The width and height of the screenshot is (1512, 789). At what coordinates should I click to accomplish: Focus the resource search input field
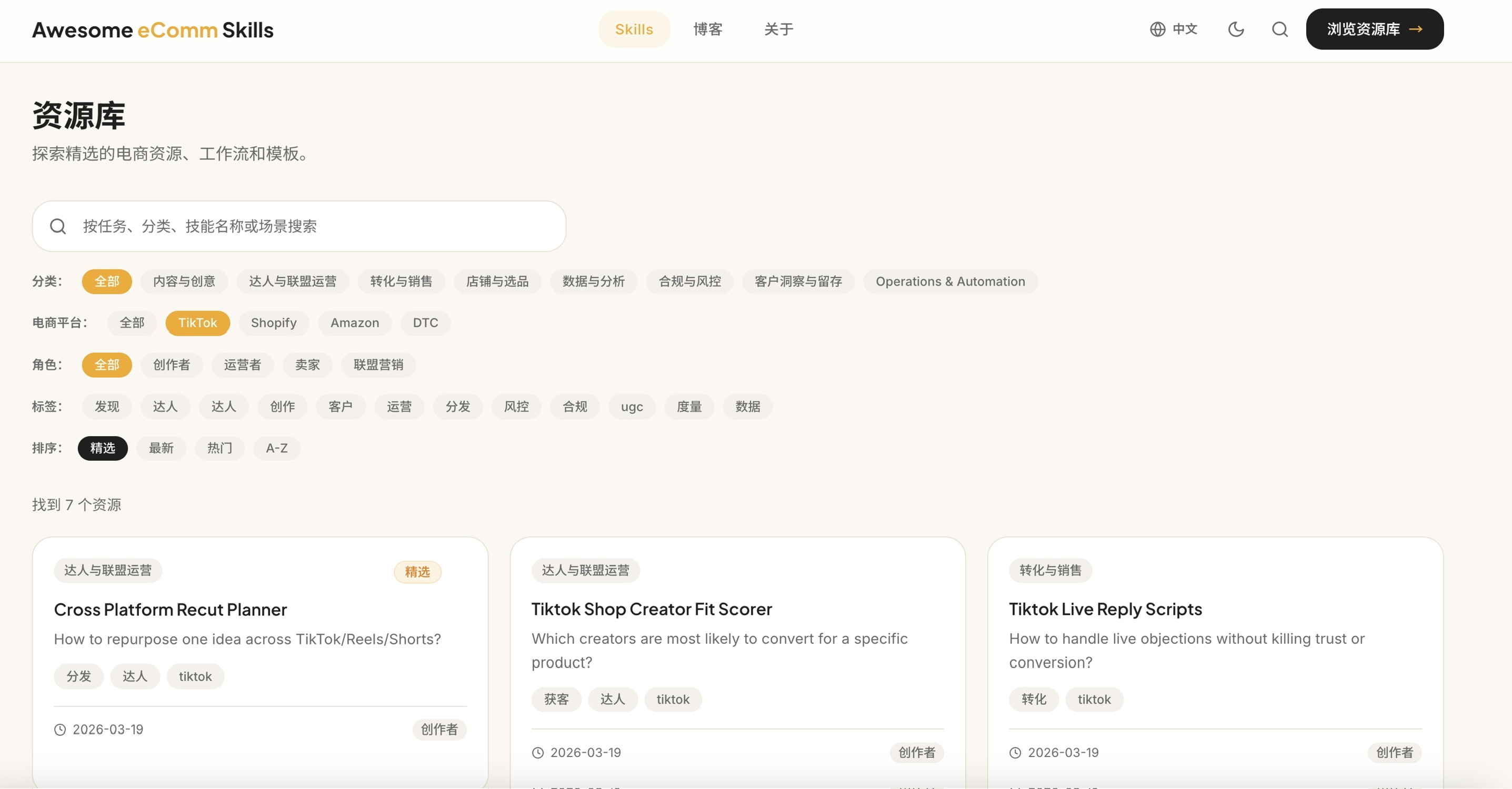point(317,226)
